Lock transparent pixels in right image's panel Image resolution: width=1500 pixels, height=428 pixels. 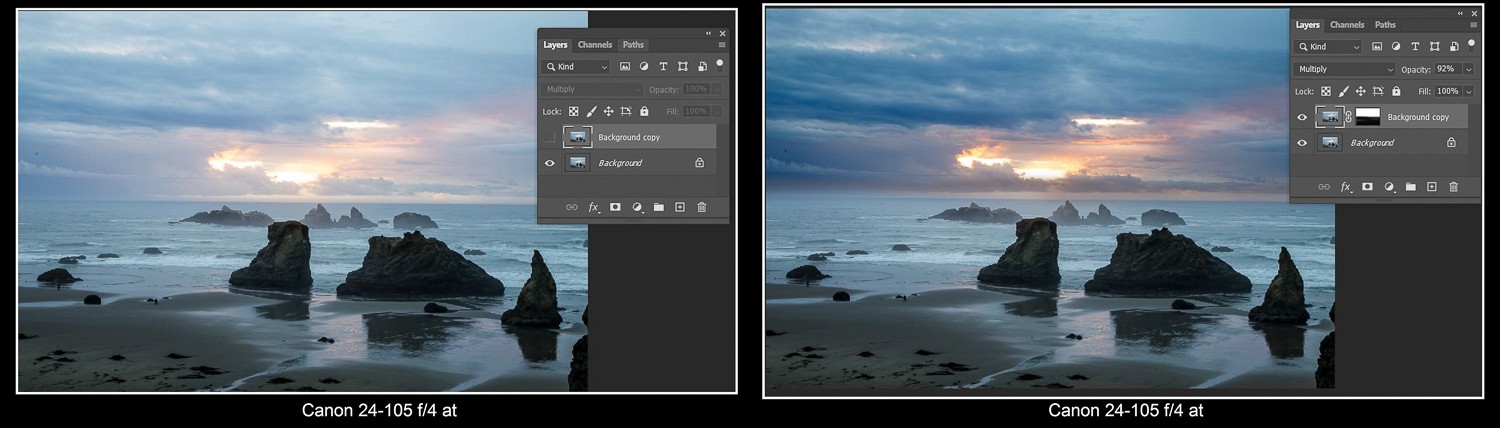1326,91
